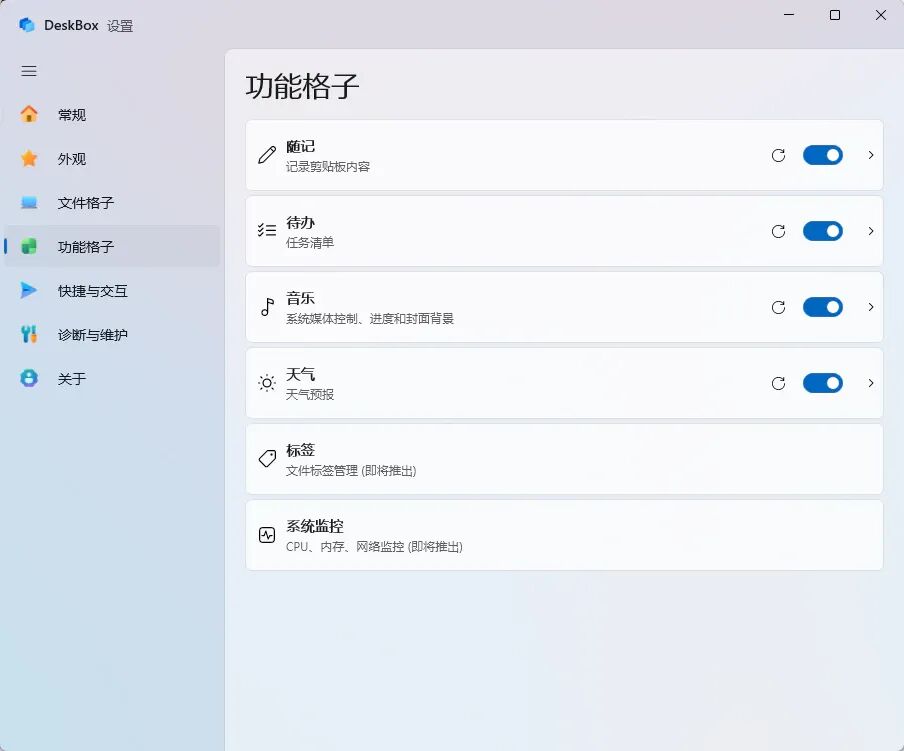Click the 天气预报 description text

310,395
